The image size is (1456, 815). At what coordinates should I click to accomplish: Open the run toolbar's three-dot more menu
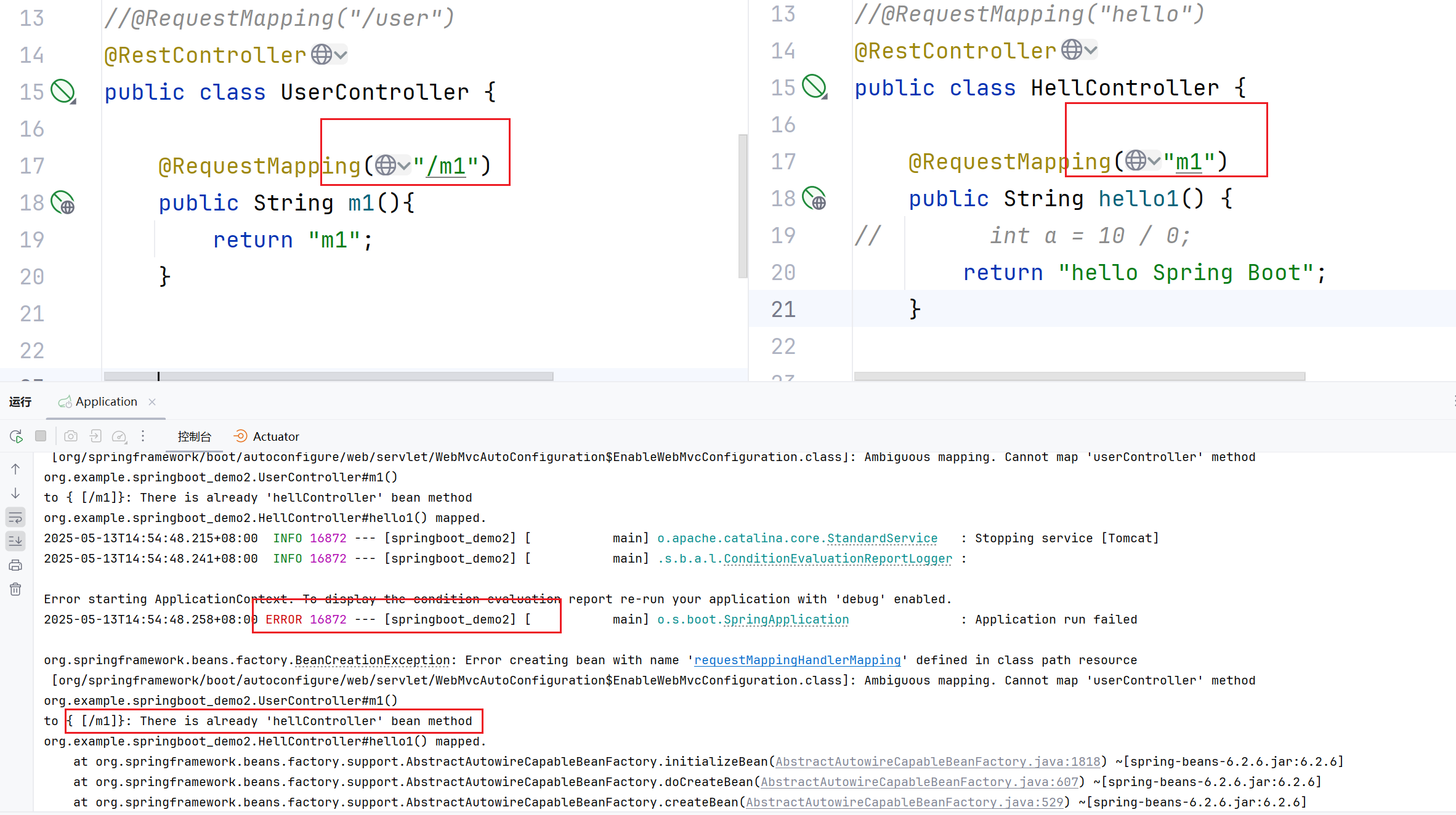143,436
